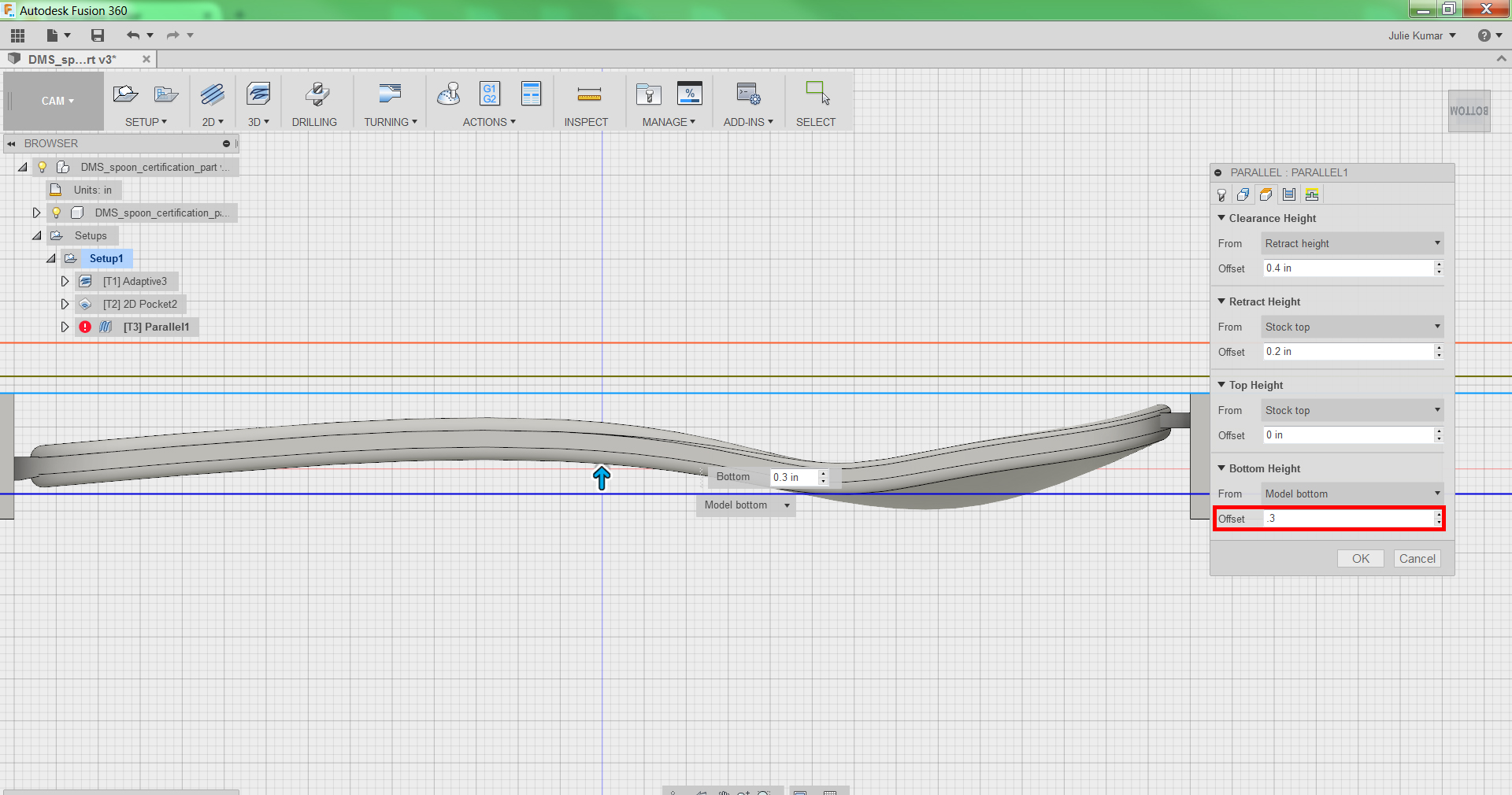Screen dimensions: 1512x795
Task: Open the setup sheet icon
Action: (532, 94)
